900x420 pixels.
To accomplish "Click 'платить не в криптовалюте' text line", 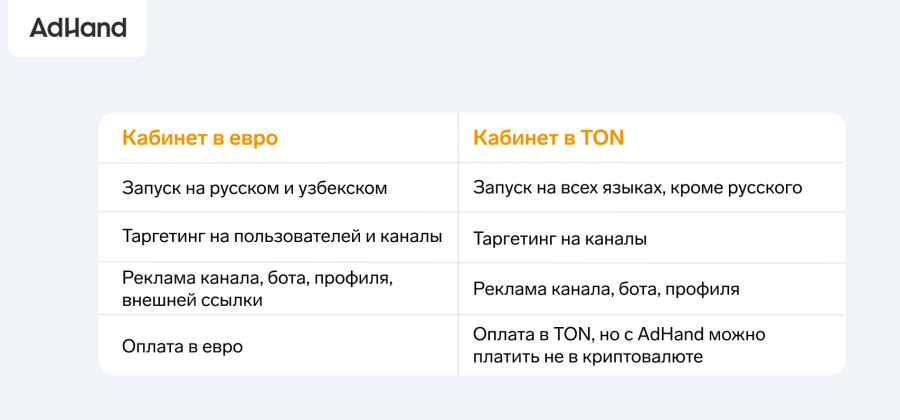I will pos(589,357).
